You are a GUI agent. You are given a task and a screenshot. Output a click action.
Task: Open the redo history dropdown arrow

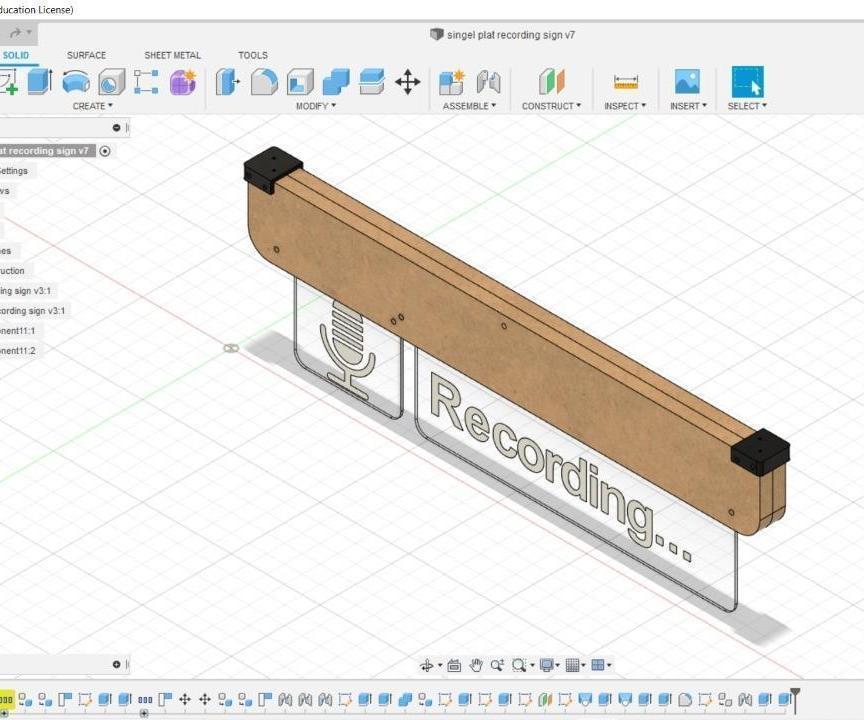29,33
